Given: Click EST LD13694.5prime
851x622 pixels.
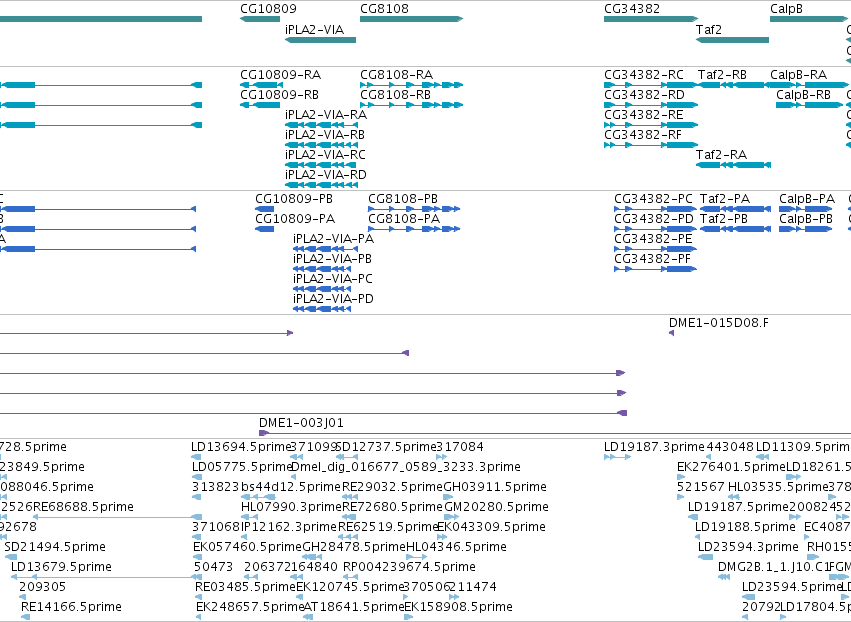Looking at the screenshot, I should click(241, 447).
